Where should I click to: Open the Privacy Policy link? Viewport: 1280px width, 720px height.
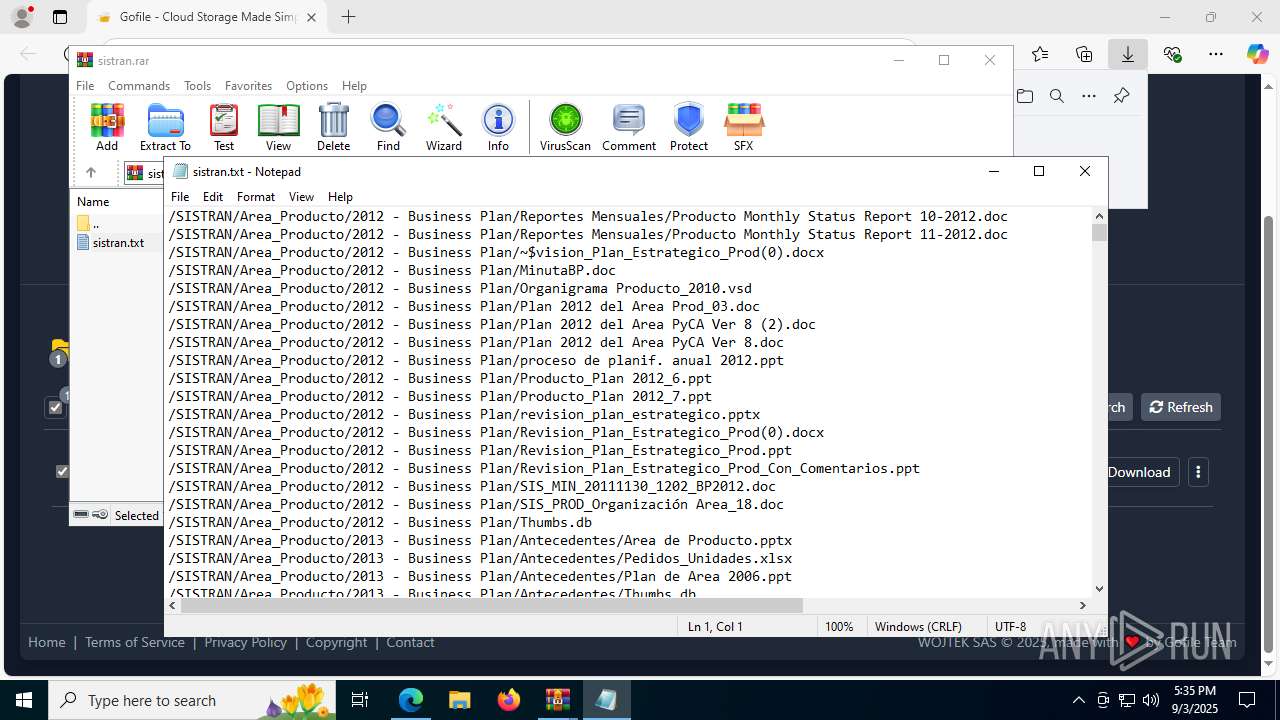pyautogui.click(x=245, y=642)
